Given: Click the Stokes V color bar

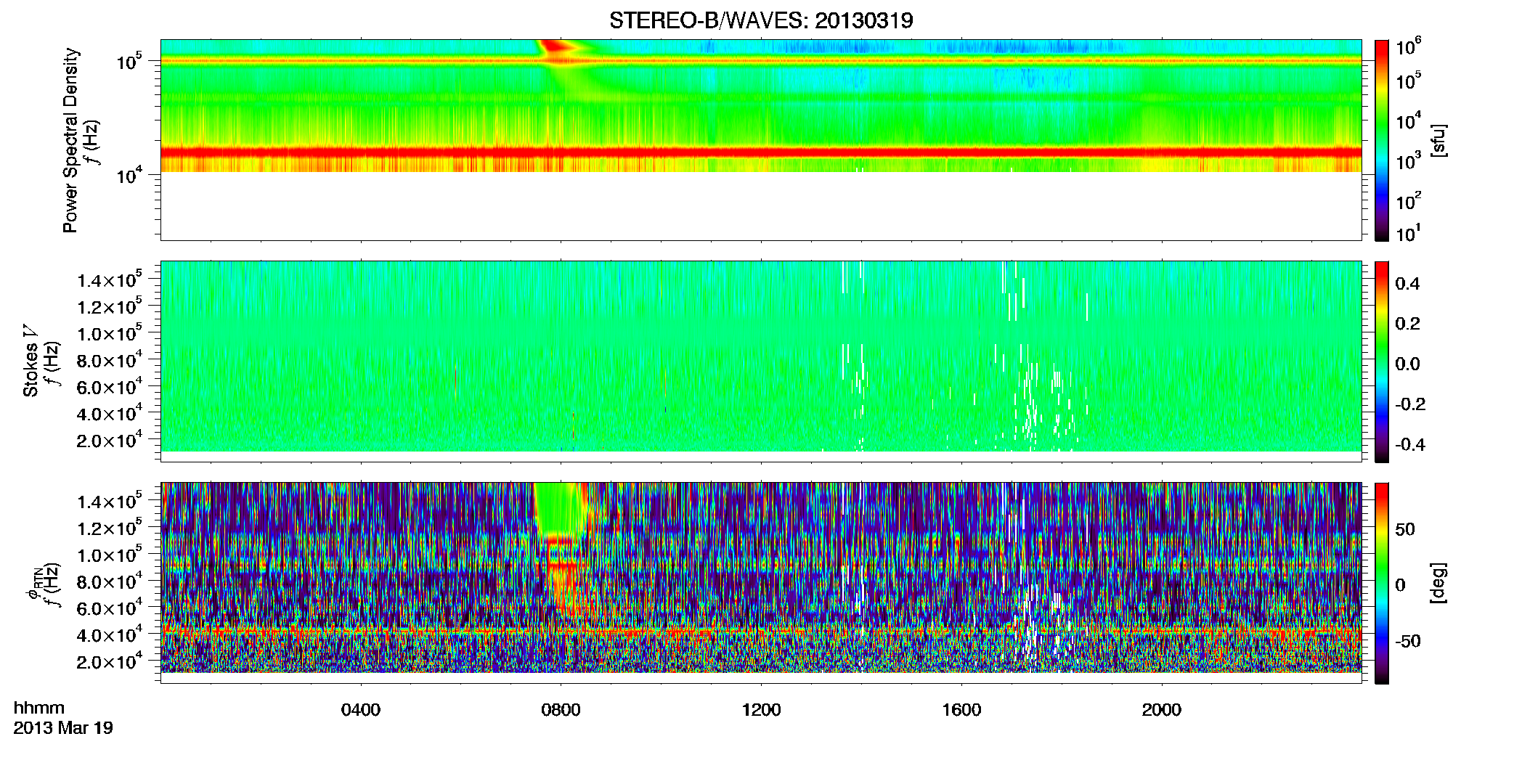Looking at the screenshot, I should click(x=1382, y=362).
